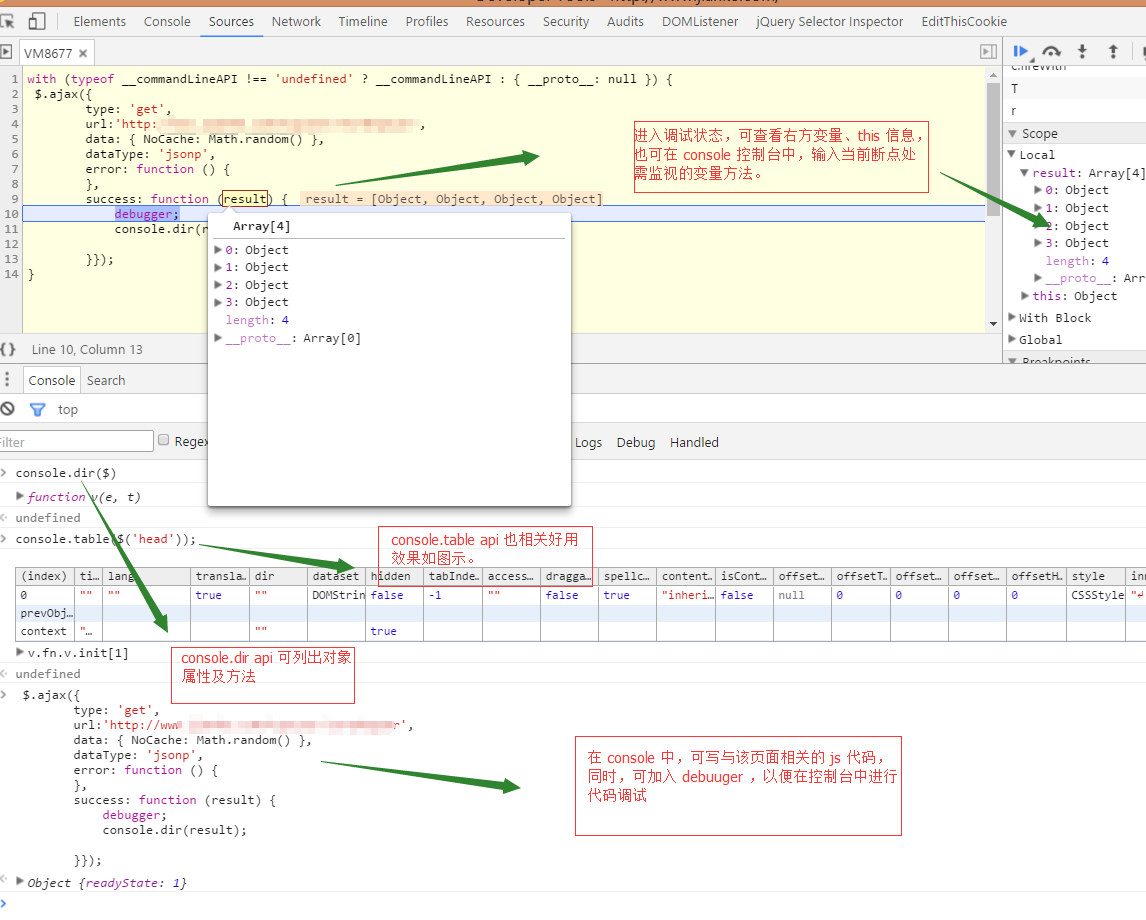
Task: Open the Elements panel tab
Action: coord(99,21)
